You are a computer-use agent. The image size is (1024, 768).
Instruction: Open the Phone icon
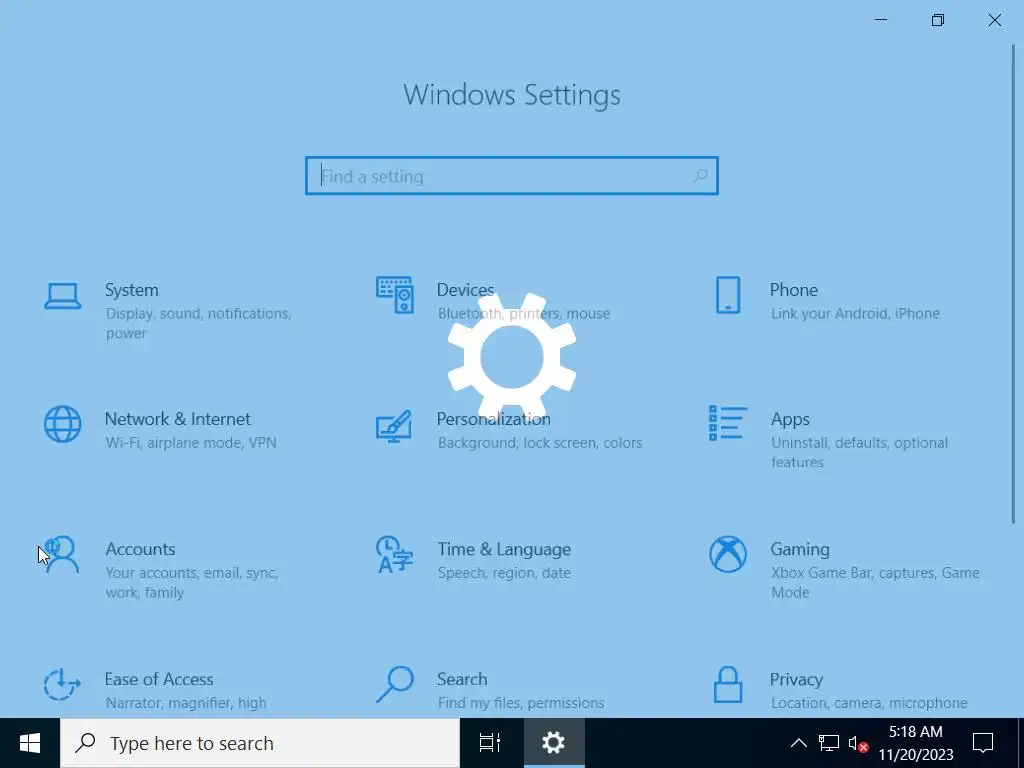(x=728, y=295)
